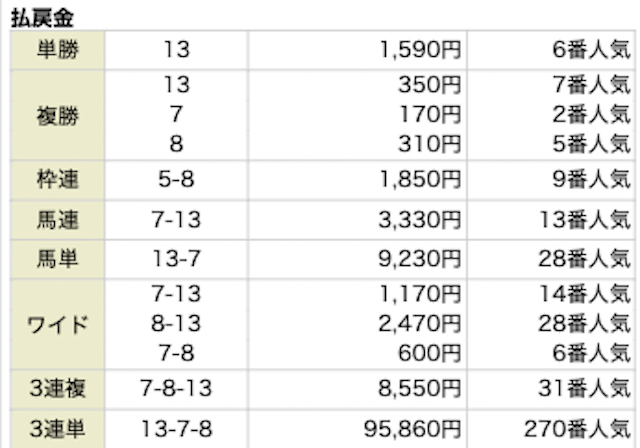Select the 8-13 wide combination
This screenshot has height=448, width=640.
(176, 324)
